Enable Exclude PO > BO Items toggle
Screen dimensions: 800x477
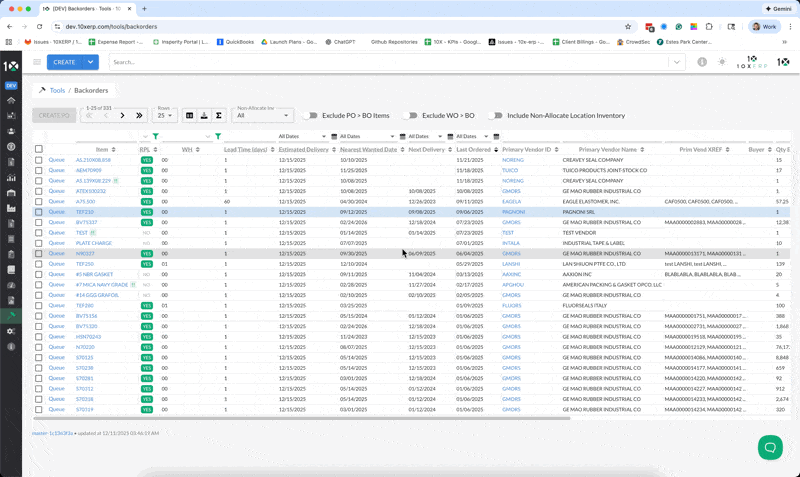(x=311, y=116)
